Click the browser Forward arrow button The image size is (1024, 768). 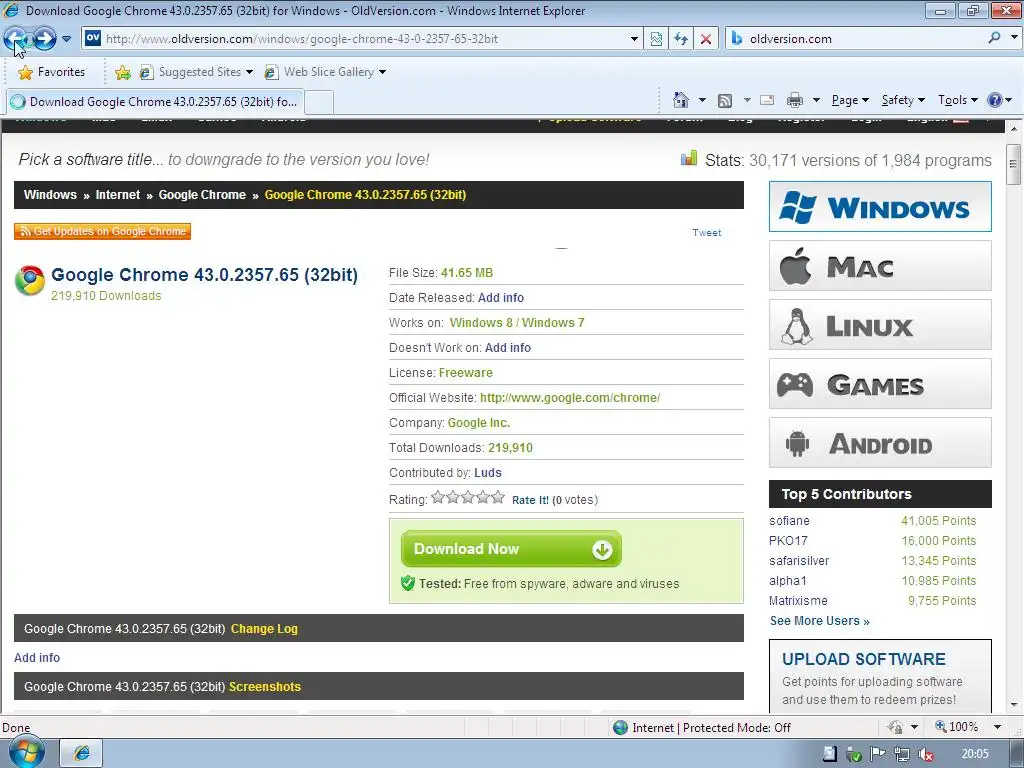44,39
